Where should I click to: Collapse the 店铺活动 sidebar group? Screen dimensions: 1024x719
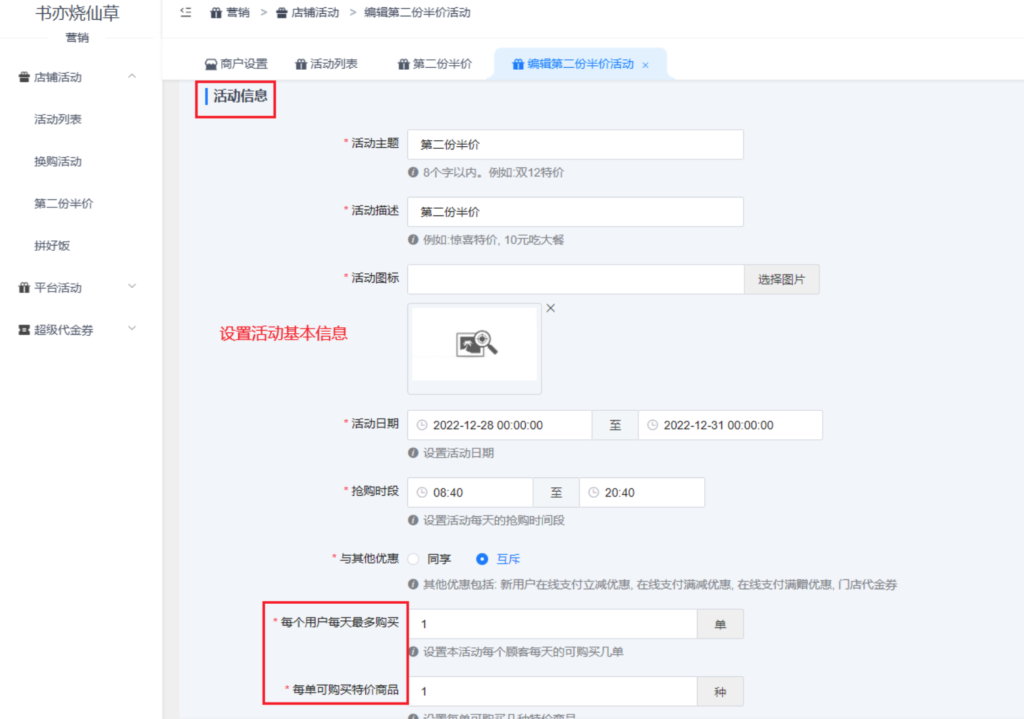point(132,76)
